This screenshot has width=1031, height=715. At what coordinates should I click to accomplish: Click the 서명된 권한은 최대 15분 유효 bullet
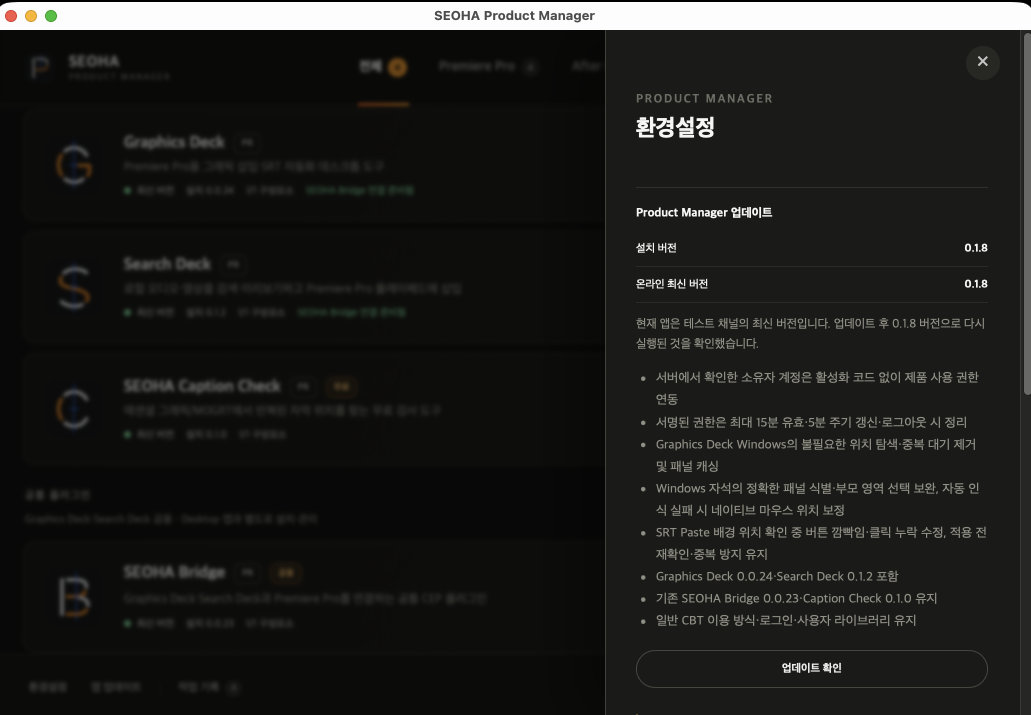(x=811, y=422)
